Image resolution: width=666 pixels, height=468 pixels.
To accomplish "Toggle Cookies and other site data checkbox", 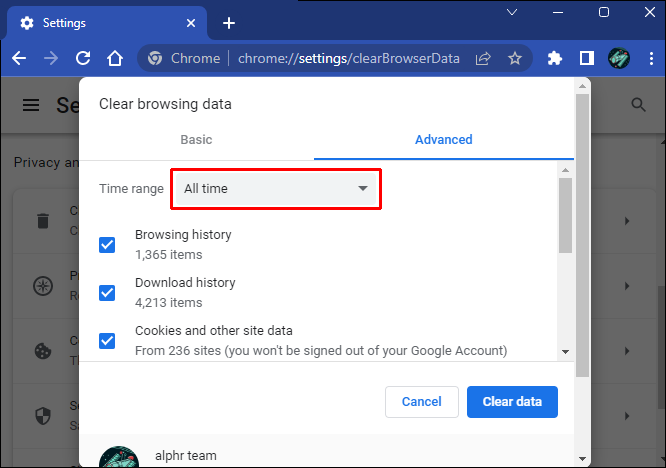I will 108,341.
